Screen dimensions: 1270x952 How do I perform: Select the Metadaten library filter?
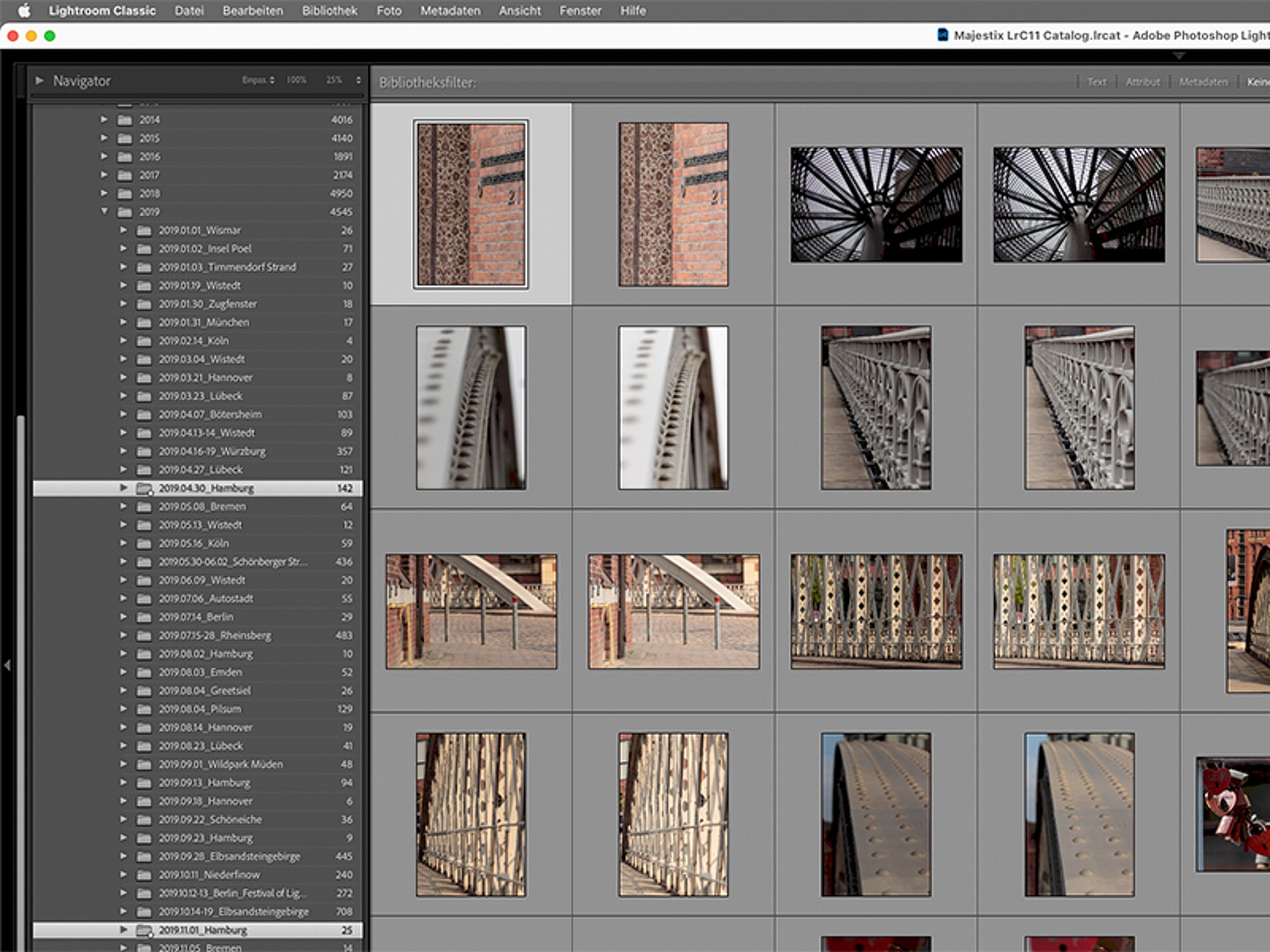[x=1203, y=82]
